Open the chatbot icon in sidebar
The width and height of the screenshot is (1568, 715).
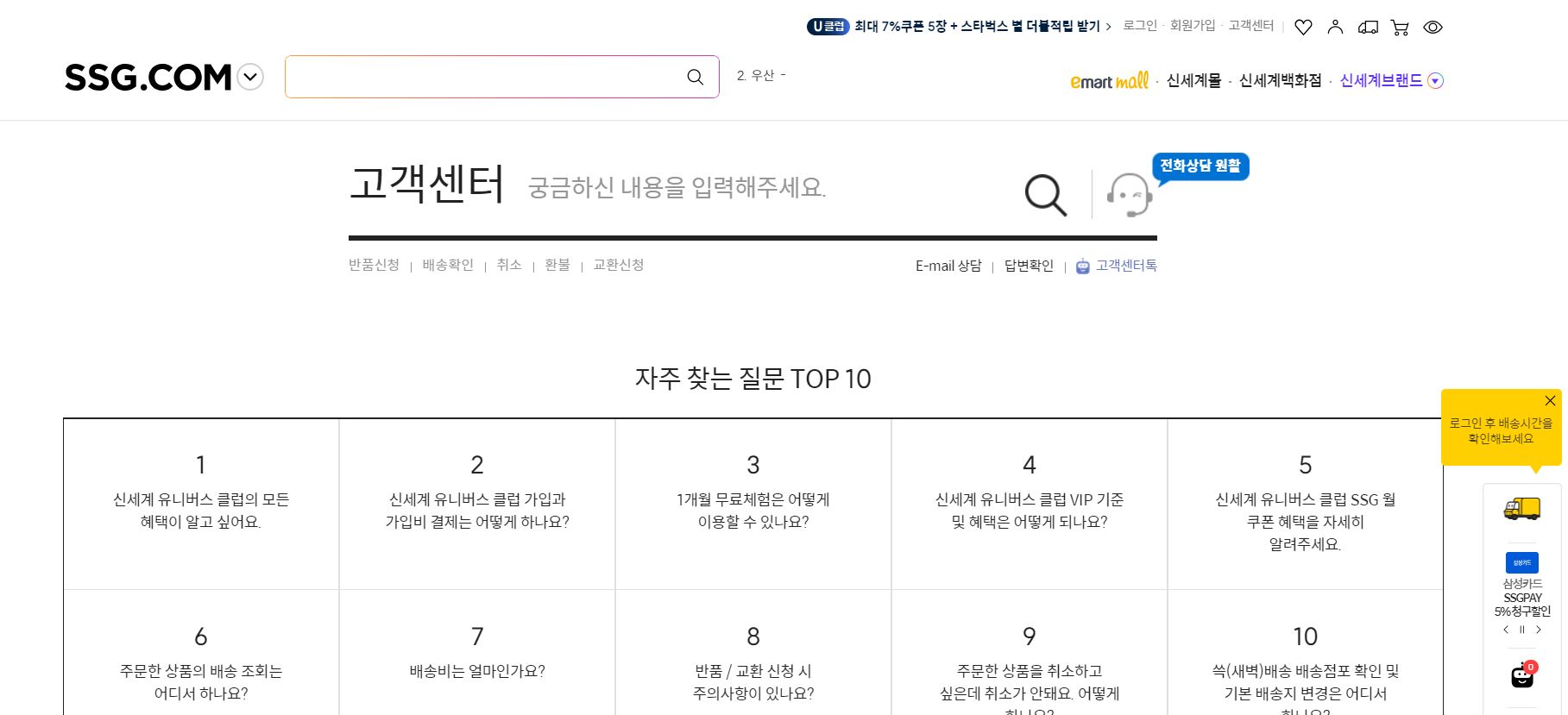click(x=1523, y=674)
